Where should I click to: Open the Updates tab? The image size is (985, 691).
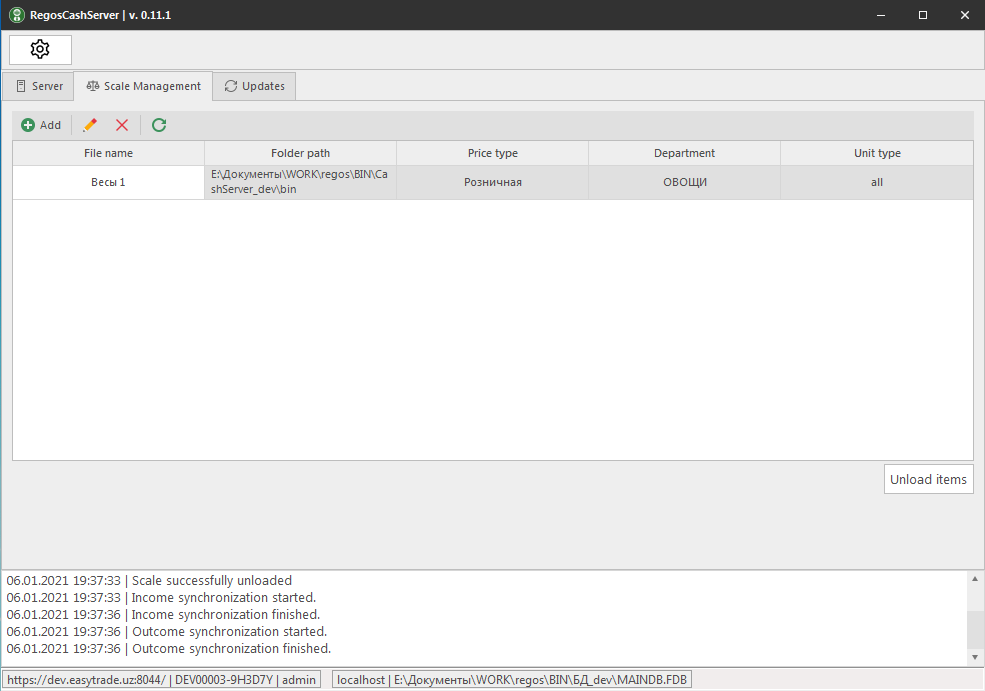254,86
